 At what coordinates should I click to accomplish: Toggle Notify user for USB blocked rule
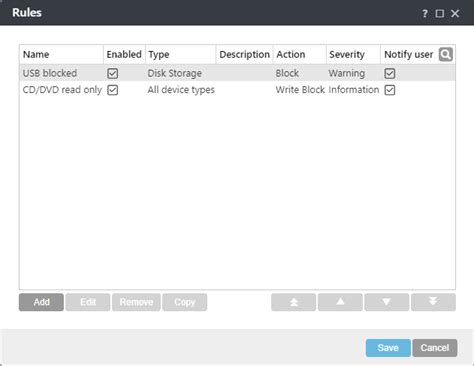pos(390,73)
